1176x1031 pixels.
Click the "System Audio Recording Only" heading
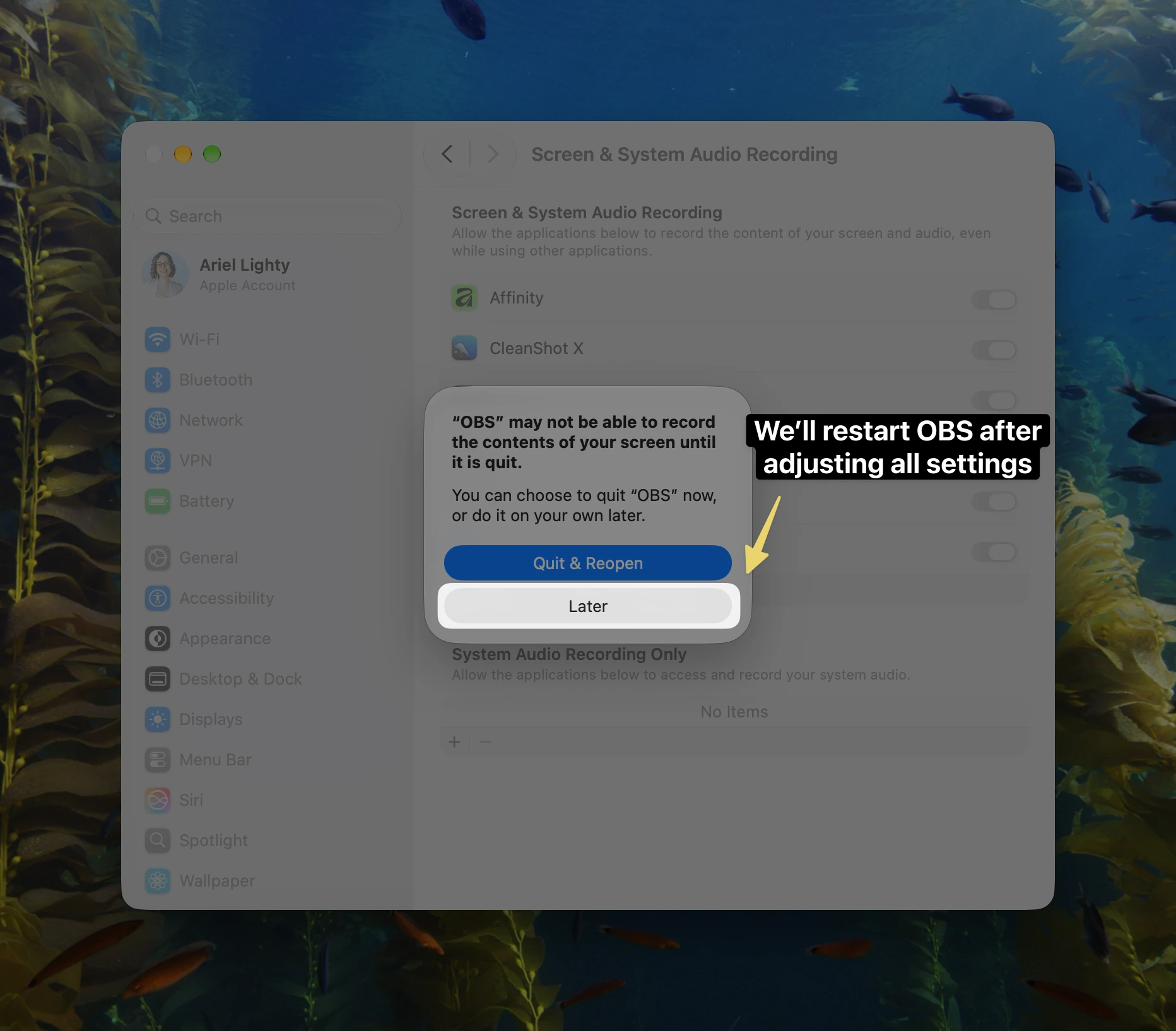coord(569,654)
